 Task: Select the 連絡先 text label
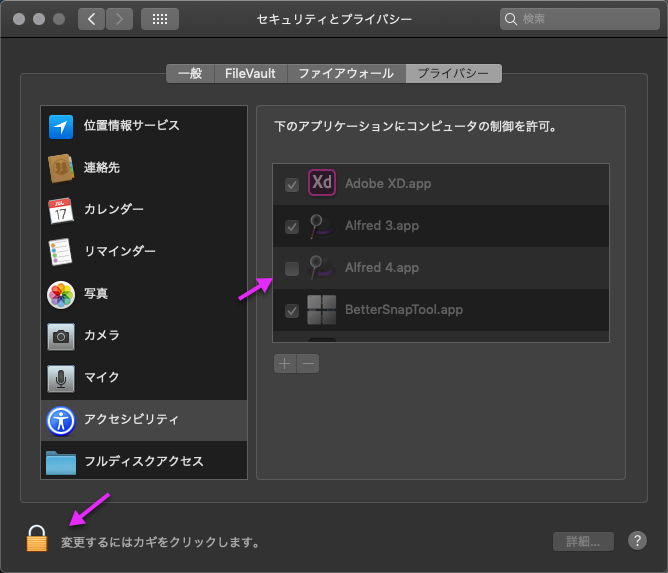click(x=102, y=167)
